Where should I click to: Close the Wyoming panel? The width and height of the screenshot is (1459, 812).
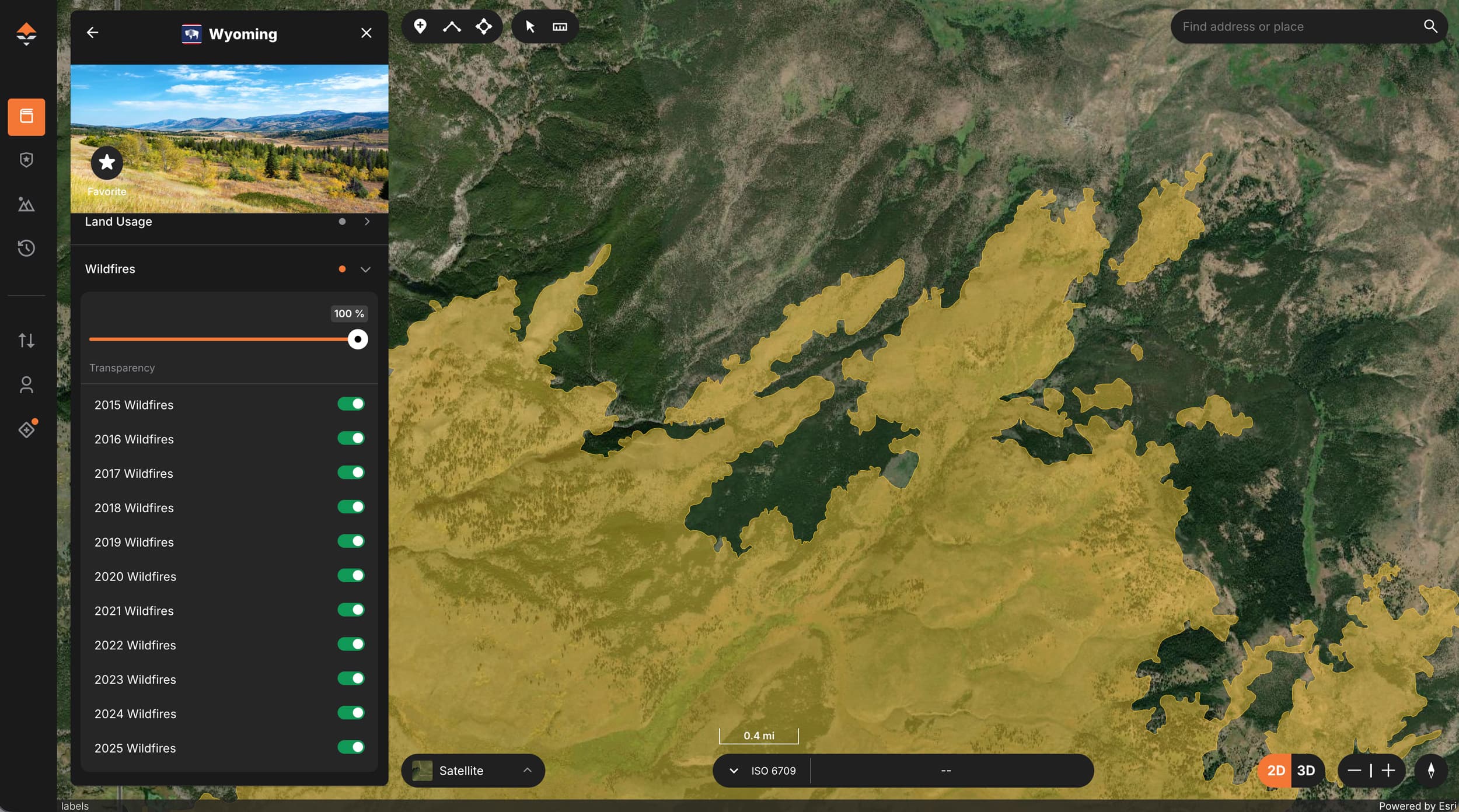click(x=366, y=33)
